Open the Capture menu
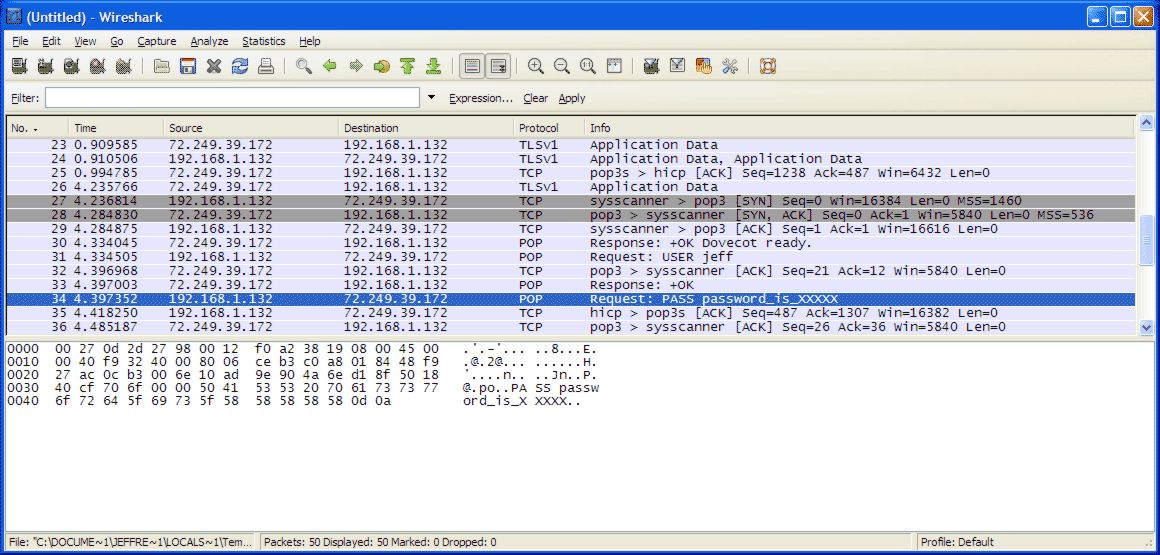1160x555 pixels. coord(157,41)
